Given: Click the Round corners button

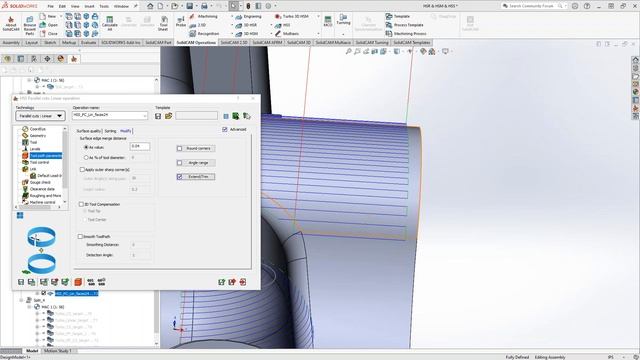Looking at the screenshot, I should [x=198, y=149].
